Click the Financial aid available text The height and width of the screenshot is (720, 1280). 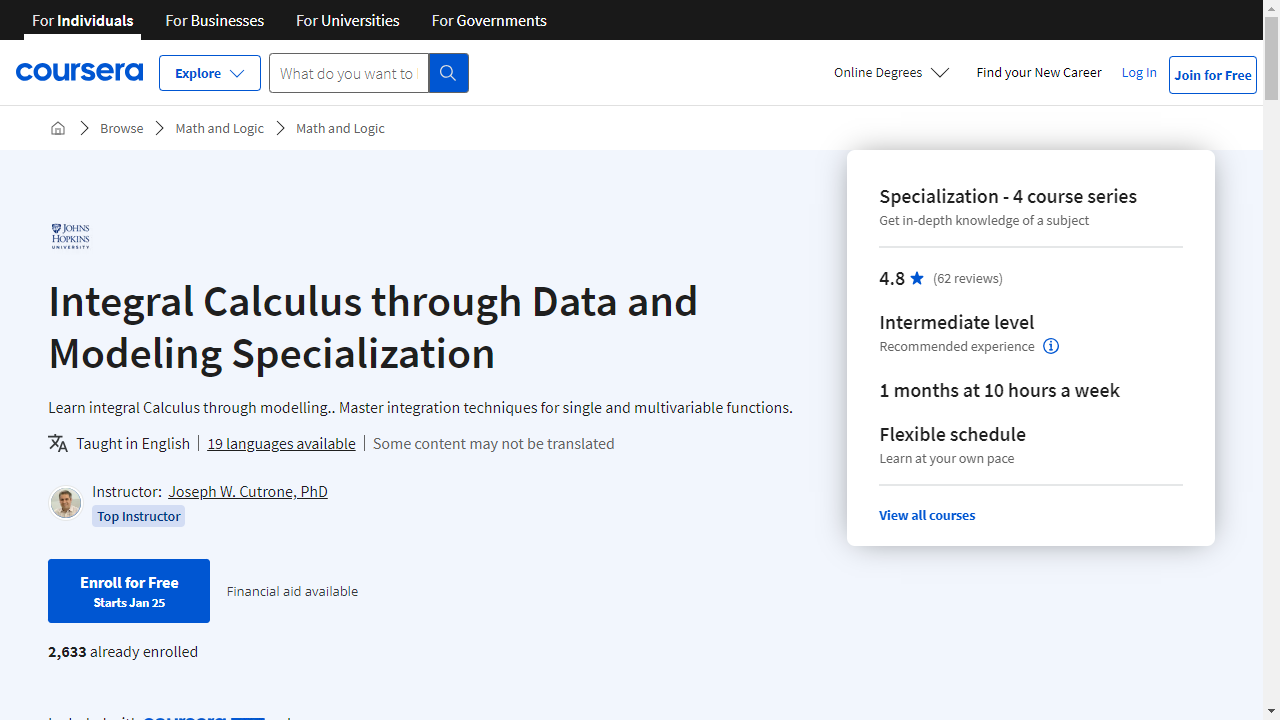[x=292, y=591]
